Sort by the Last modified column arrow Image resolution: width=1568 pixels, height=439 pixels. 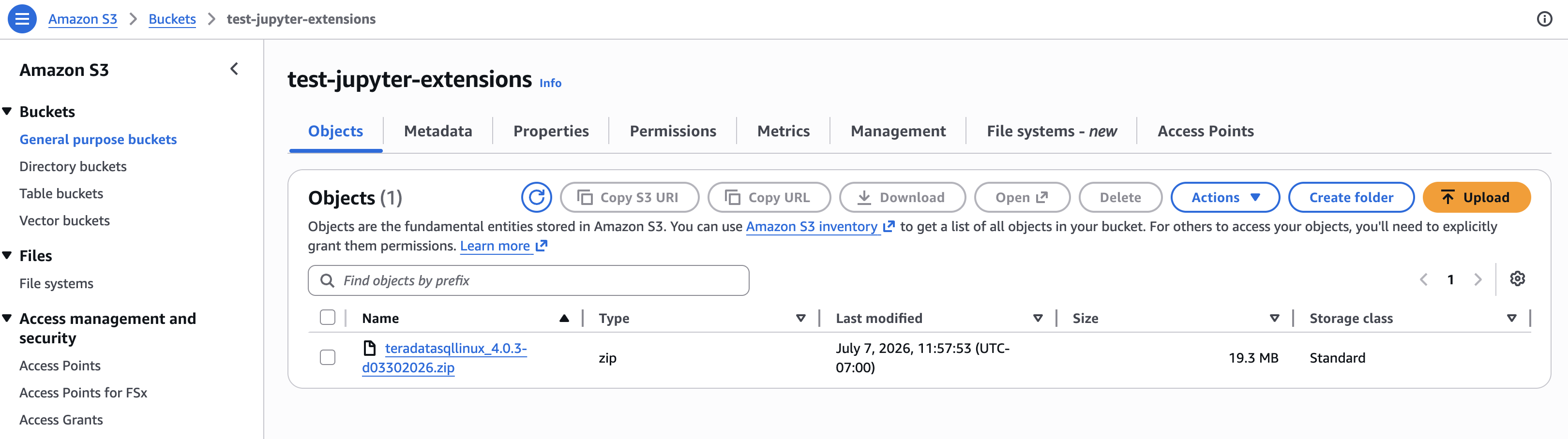1038,318
